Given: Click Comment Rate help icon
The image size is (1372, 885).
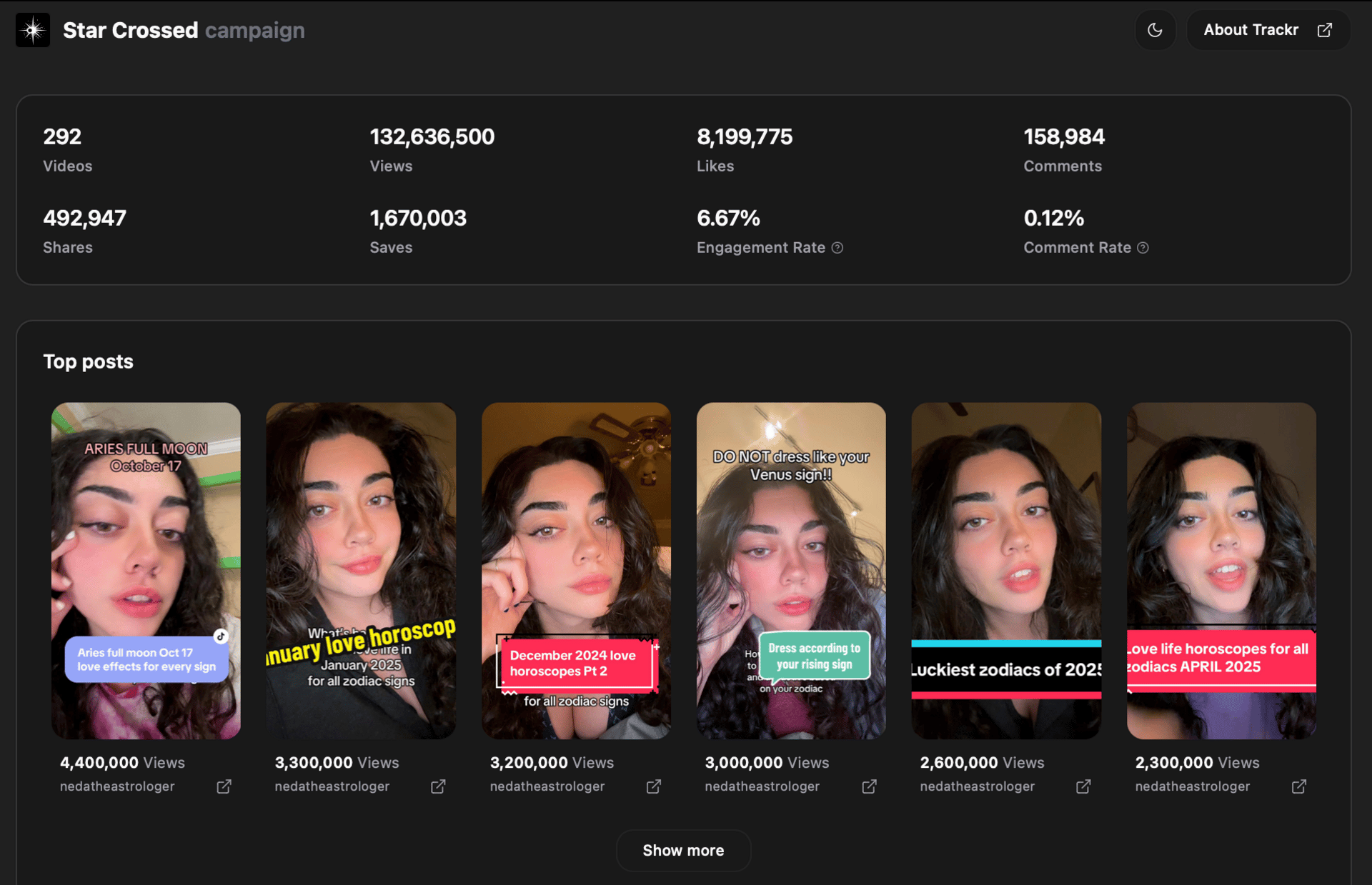Looking at the screenshot, I should pyautogui.click(x=1143, y=248).
